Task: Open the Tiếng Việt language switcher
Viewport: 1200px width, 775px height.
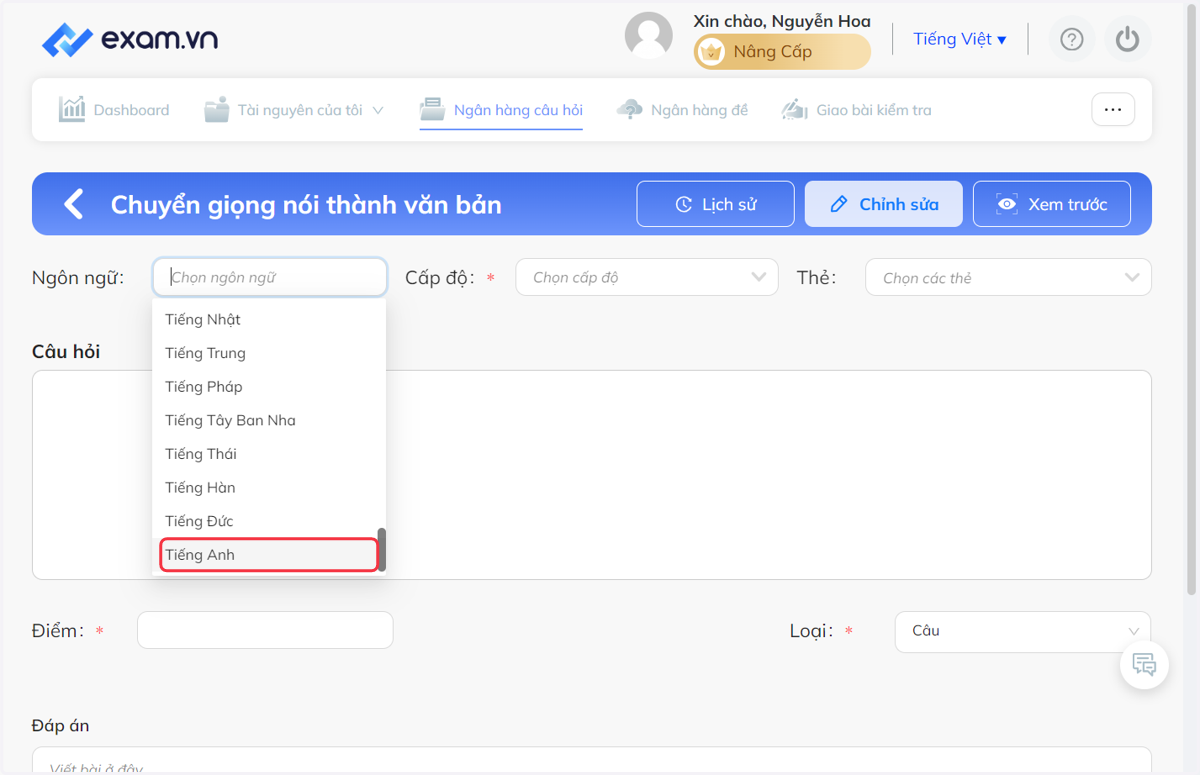Action: pos(960,39)
